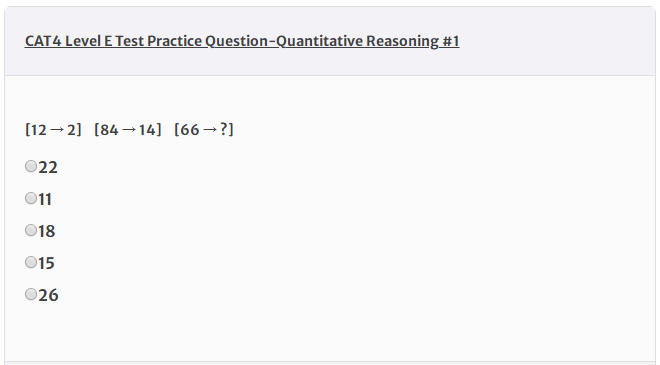Click the [84 → 14] example pair

(128, 130)
